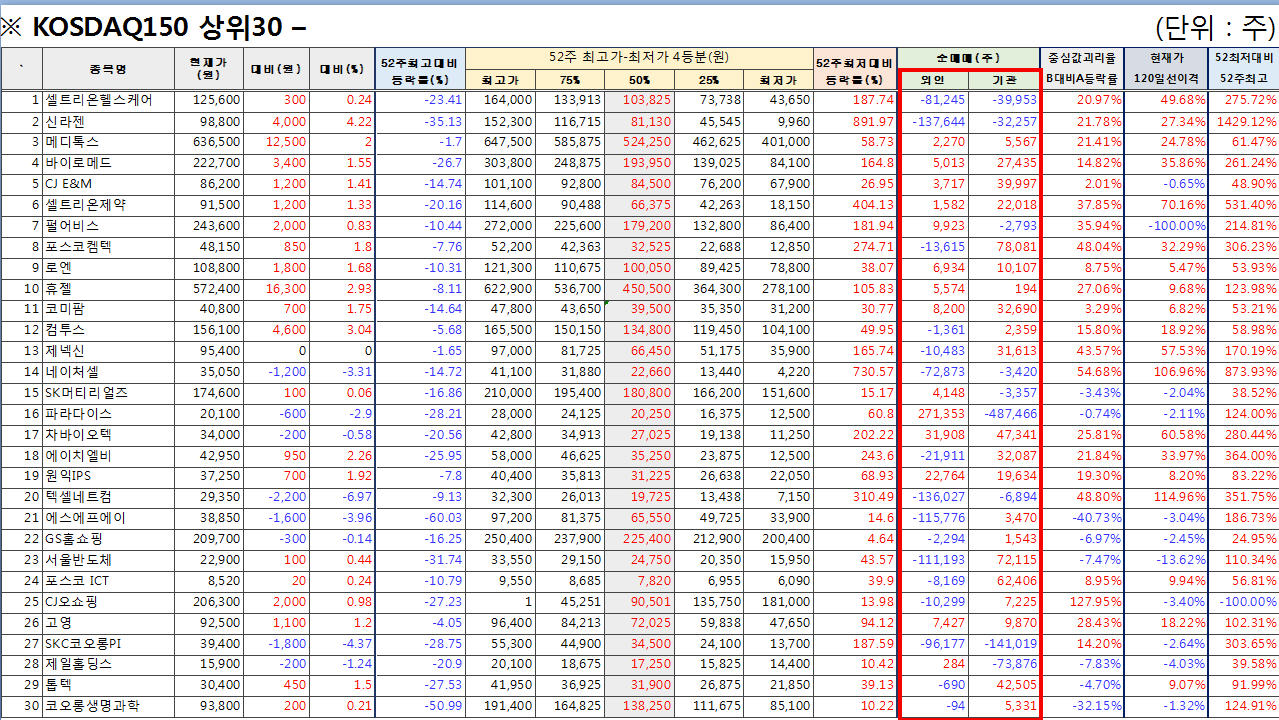Click the 최고가 column header
The image size is (1279, 720).
pos(500,79)
